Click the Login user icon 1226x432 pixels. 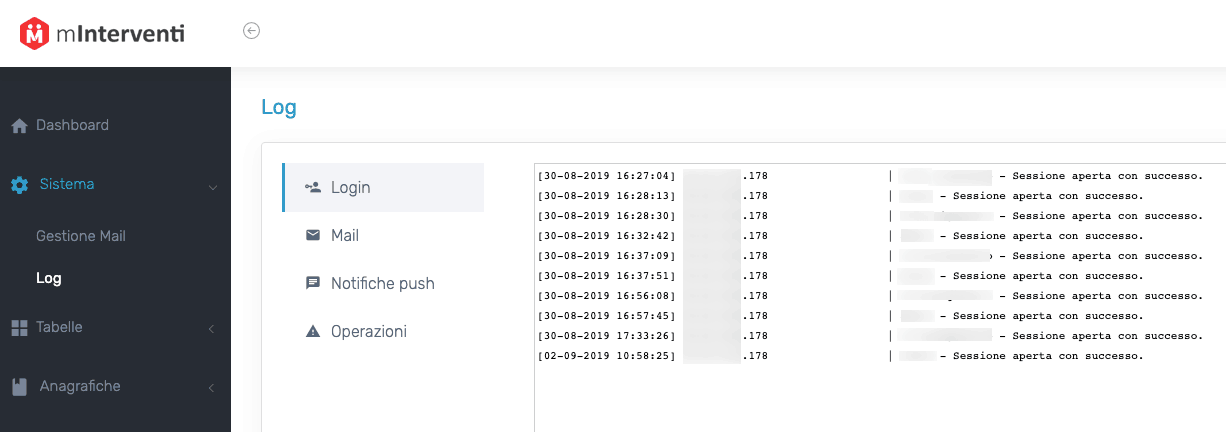313,187
